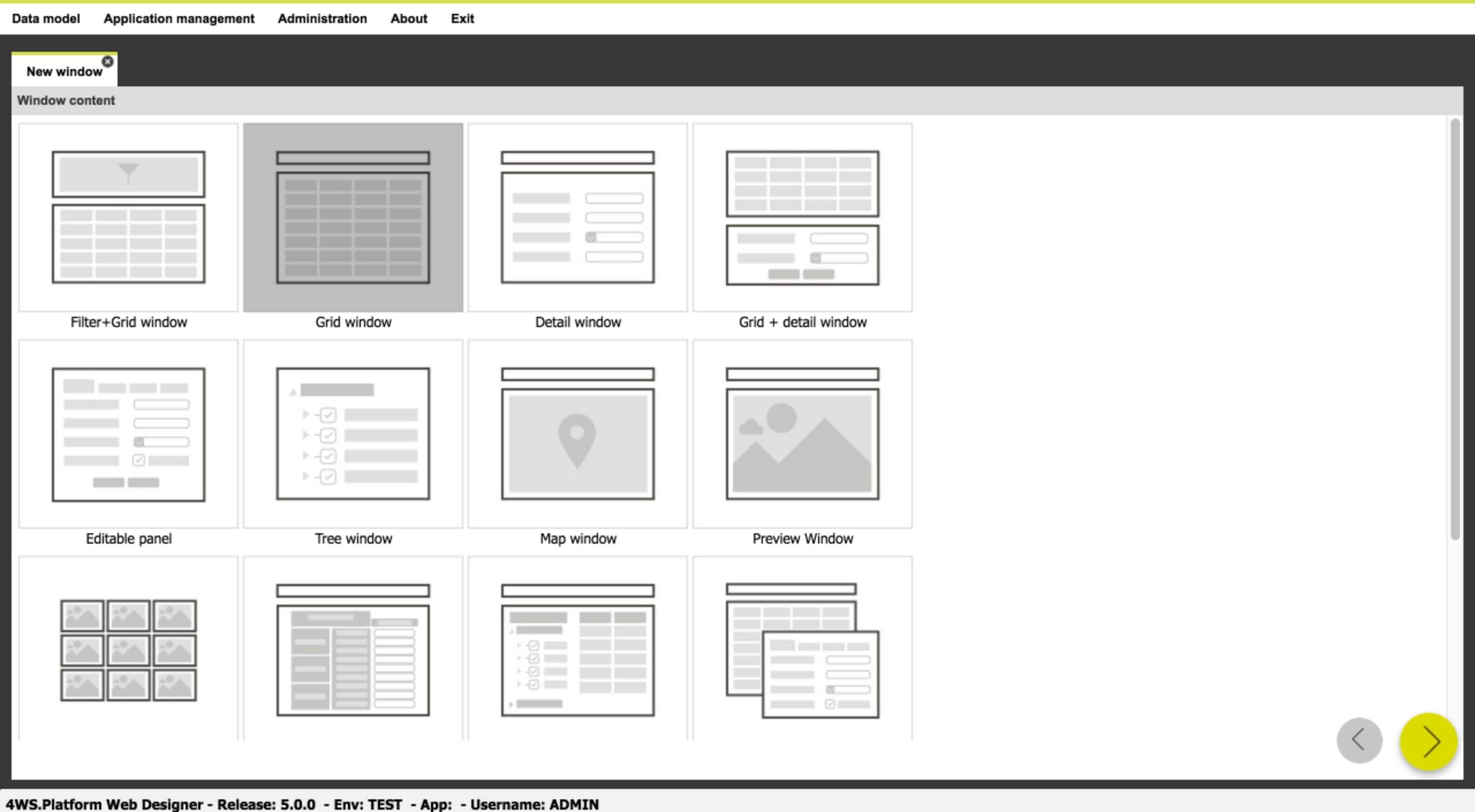Click the vertical scrollbar of window content

pyautogui.click(x=1455, y=328)
